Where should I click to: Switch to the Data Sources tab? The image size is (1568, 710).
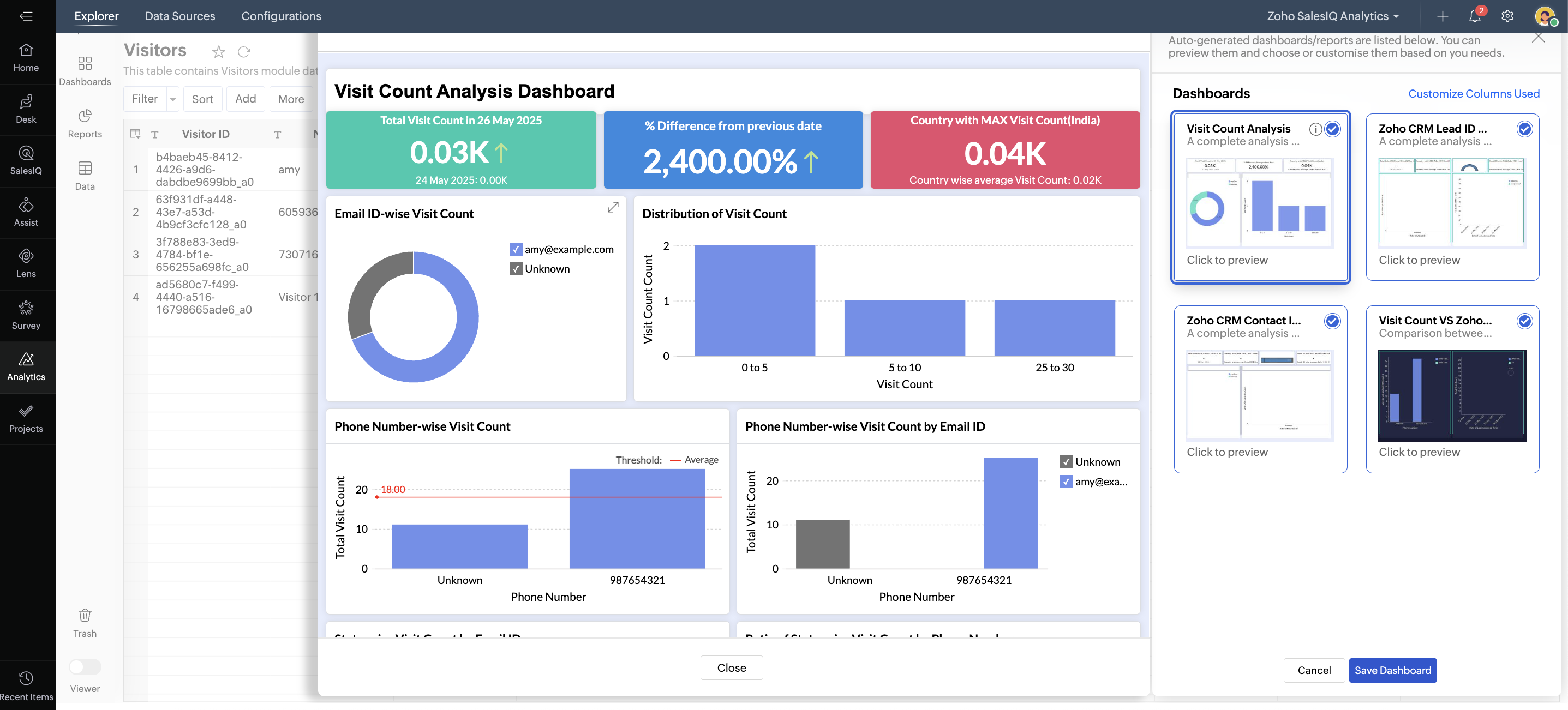coord(179,16)
